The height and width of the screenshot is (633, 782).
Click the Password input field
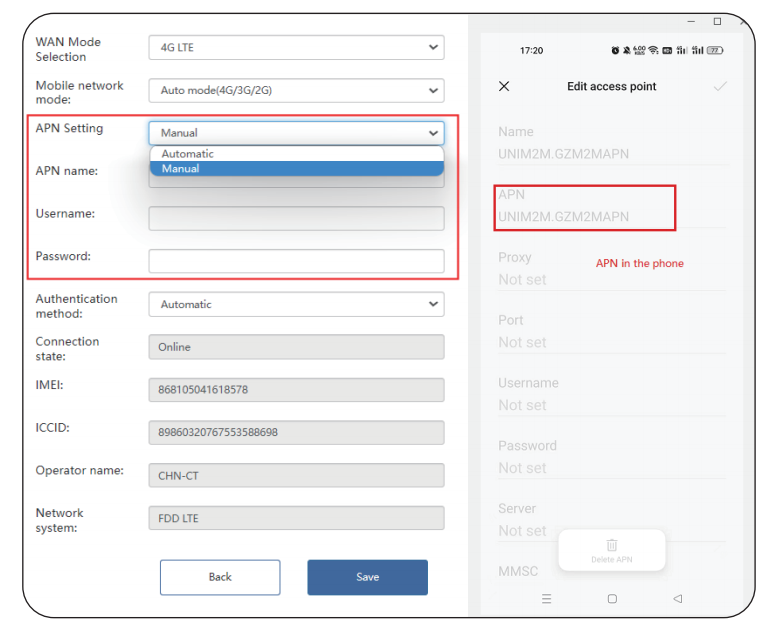pyautogui.click(x=296, y=261)
